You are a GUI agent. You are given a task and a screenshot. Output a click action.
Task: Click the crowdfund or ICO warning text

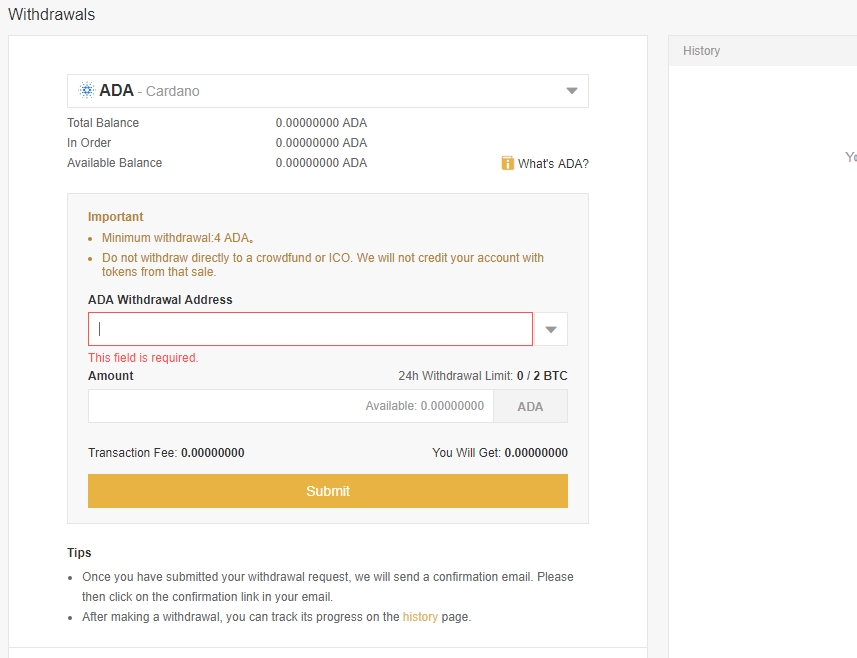coord(322,265)
